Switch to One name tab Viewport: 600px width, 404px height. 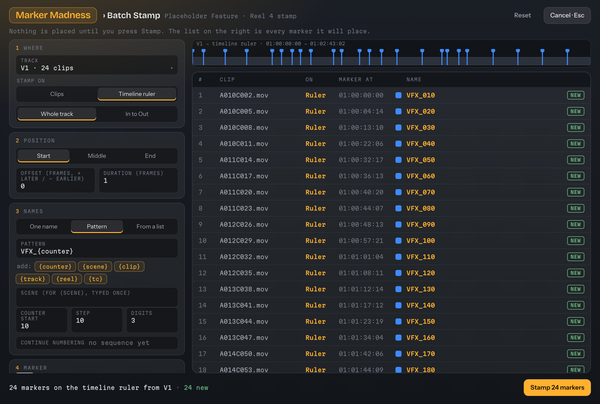(43, 226)
